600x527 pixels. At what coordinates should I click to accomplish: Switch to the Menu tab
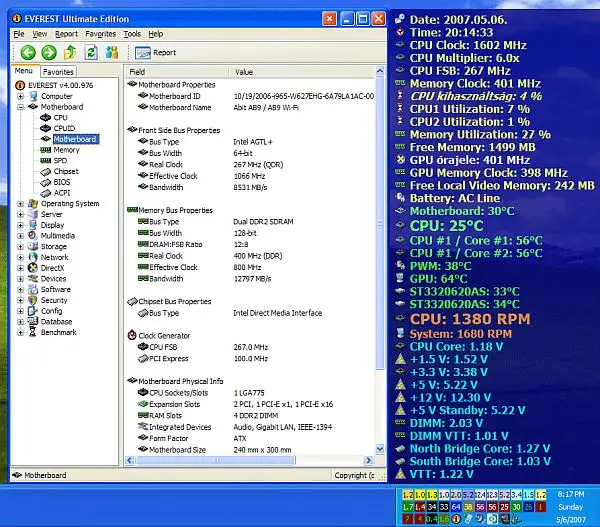click(24, 71)
